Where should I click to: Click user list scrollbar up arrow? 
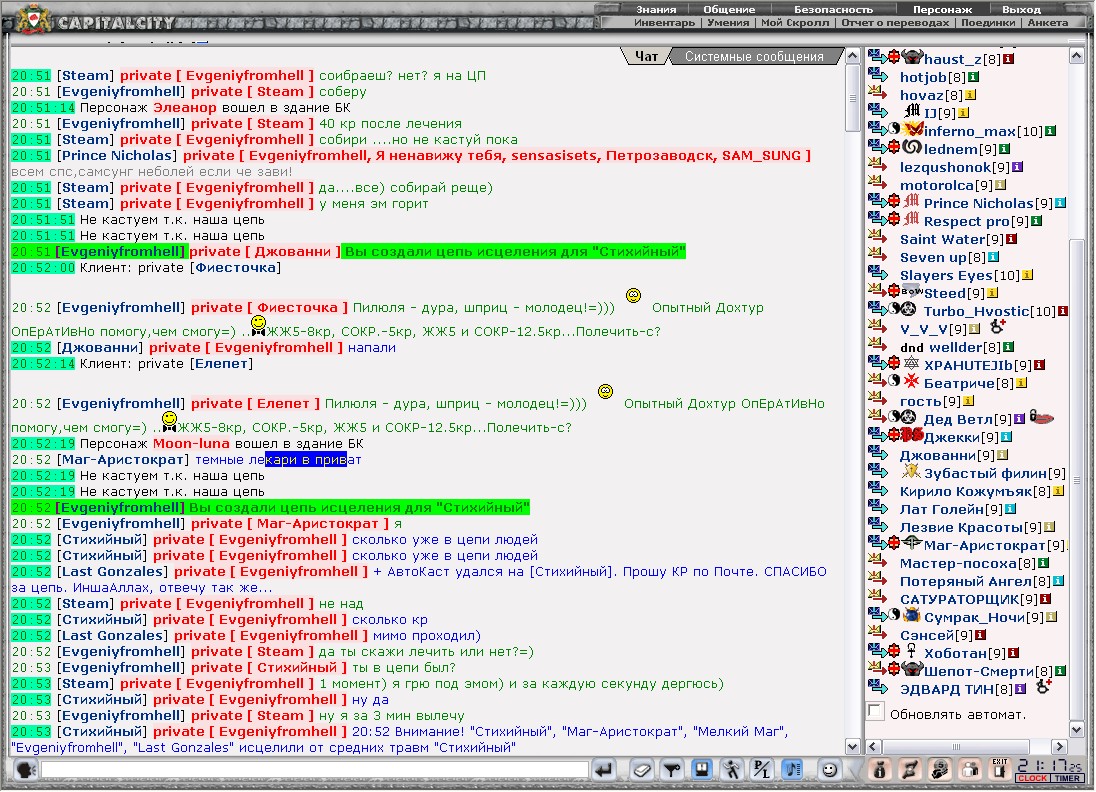[1076, 55]
